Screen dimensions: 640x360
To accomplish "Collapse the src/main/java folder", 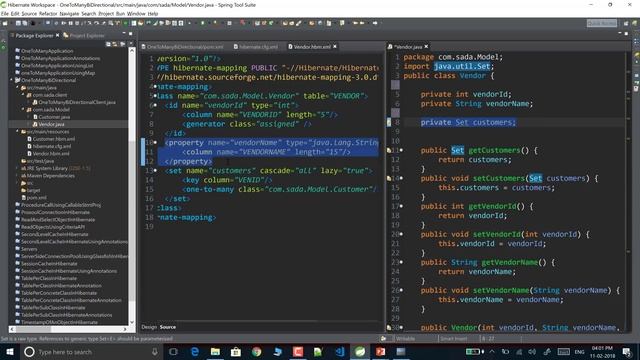I will click(18, 87).
